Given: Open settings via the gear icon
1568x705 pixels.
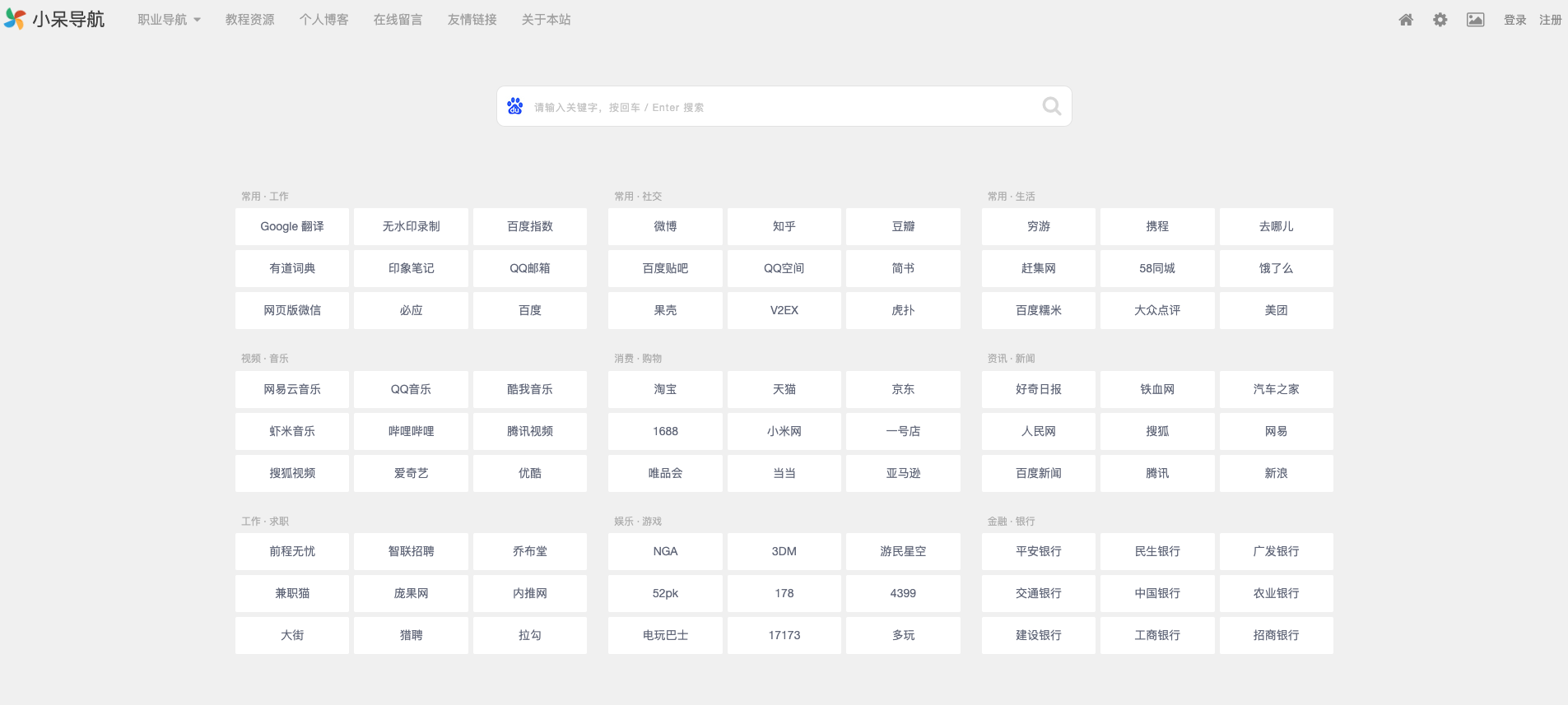Looking at the screenshot, I should tap(1440, 20).
